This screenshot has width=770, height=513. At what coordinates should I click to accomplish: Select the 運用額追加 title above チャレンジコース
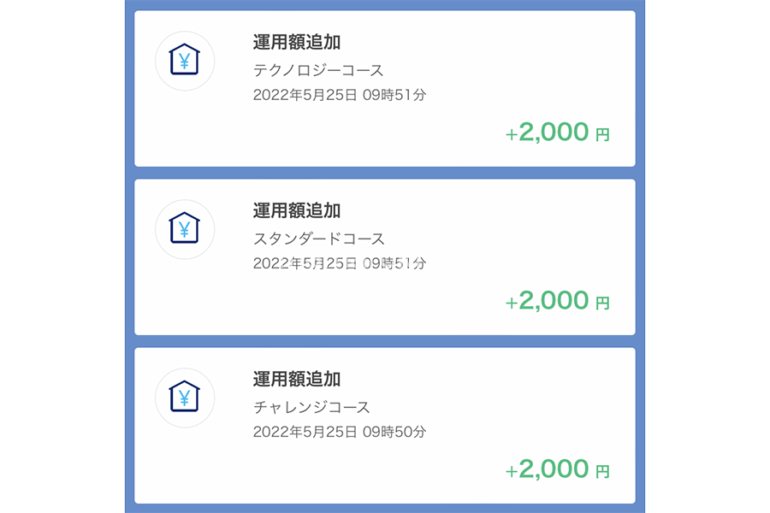[x=297, y=379]
